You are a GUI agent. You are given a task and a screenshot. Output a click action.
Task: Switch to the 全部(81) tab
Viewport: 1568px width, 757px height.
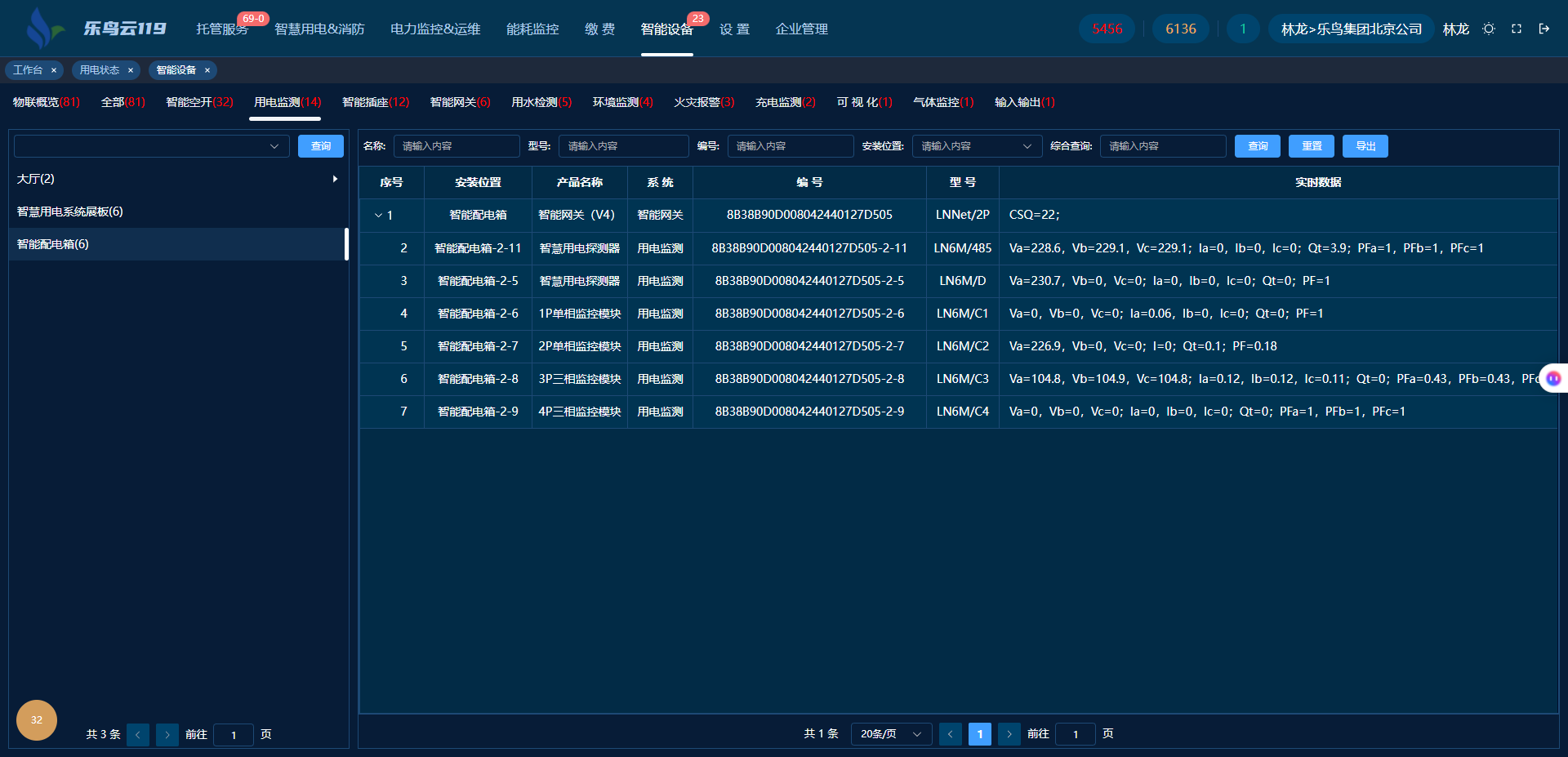[x=123, y=102]
